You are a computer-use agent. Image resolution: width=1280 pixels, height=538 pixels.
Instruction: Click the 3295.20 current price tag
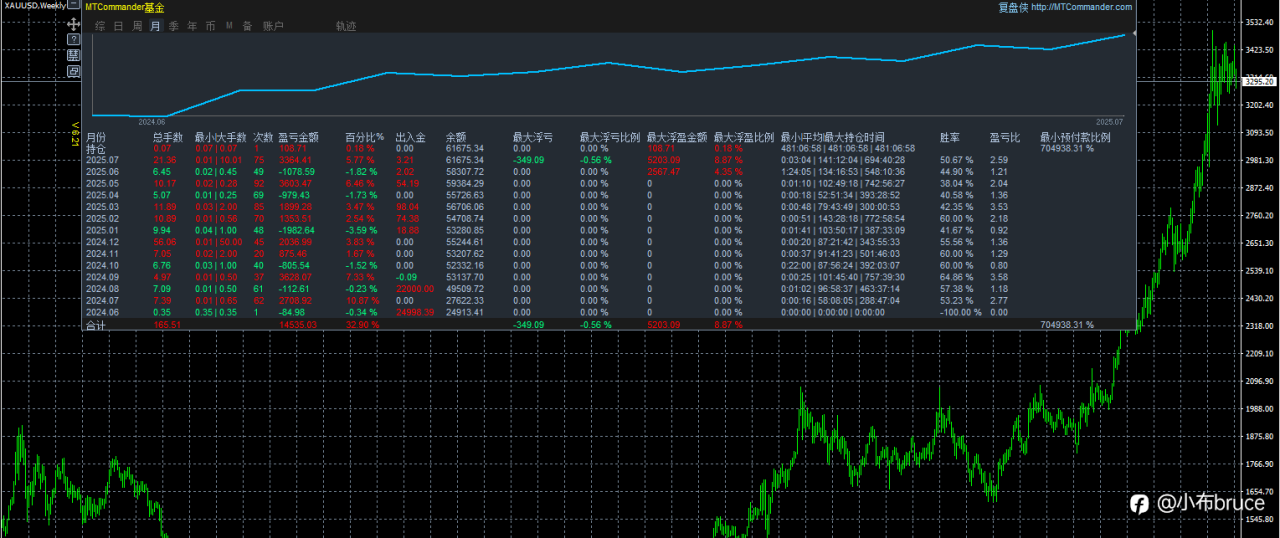click(1259, 82)
